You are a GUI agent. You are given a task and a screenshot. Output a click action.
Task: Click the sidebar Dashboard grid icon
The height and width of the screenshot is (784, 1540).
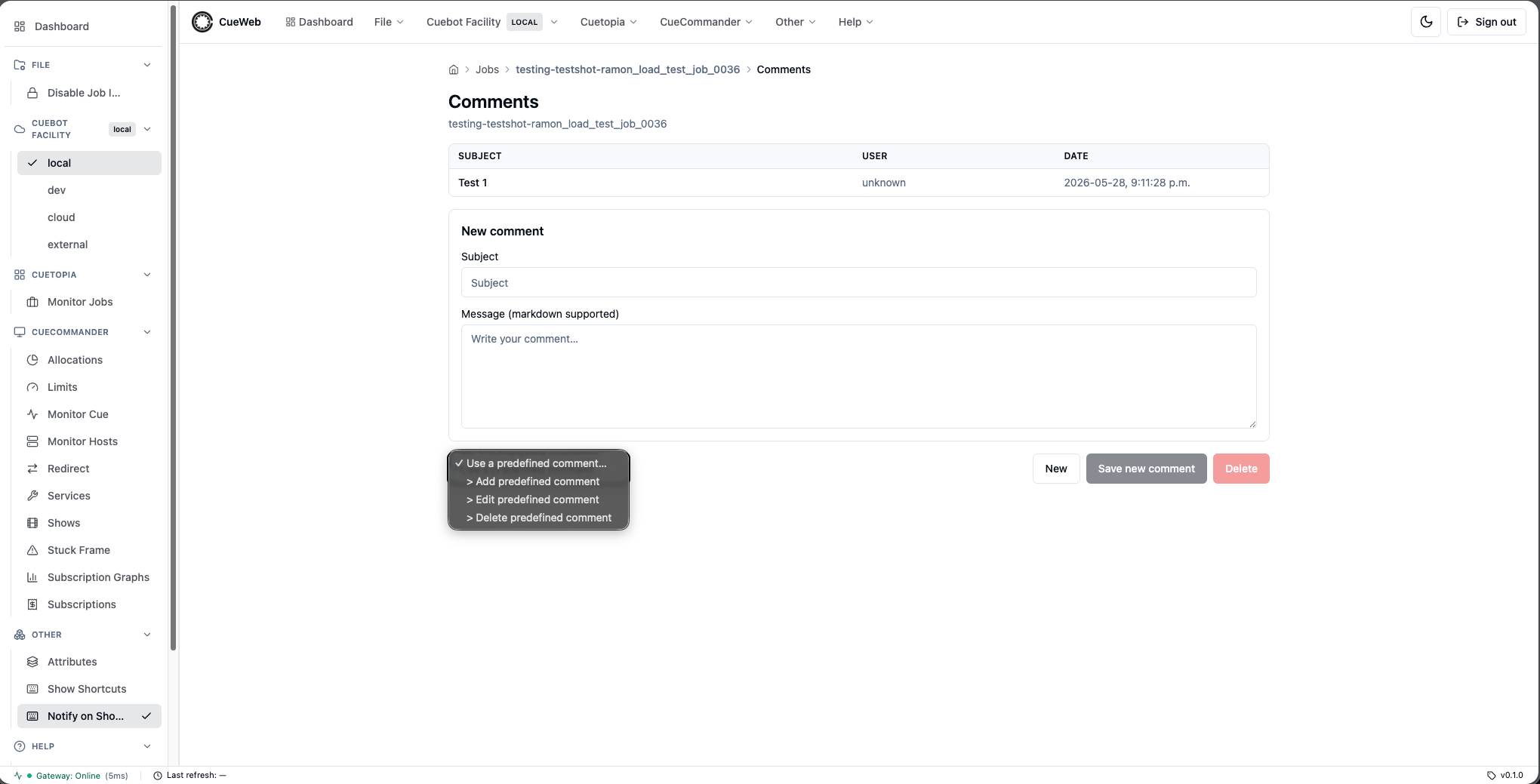click(20, 26)
